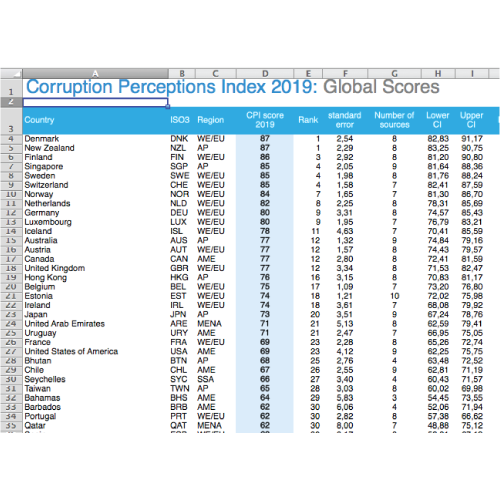The image size is (500, 500).
Task: Select the 'Singapore' cell
Action: pyautogui.click(x=95, y=166)
